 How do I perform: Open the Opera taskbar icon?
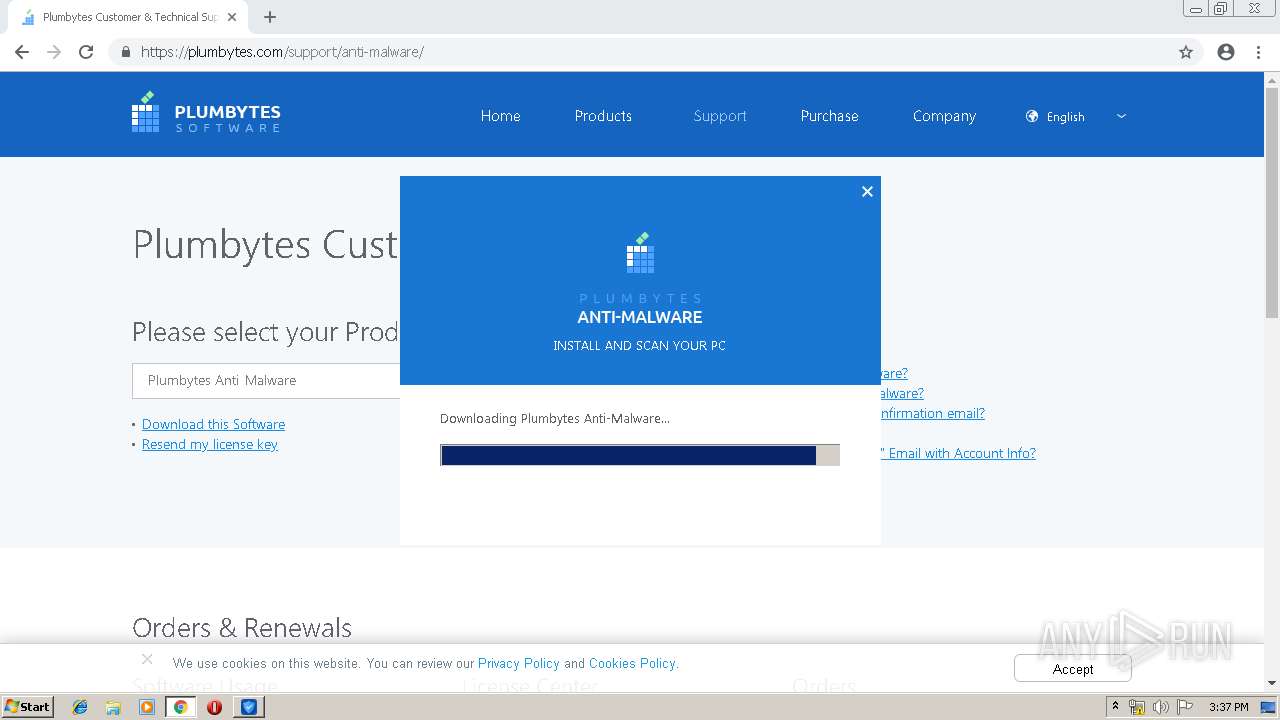(x=214, y=707)
